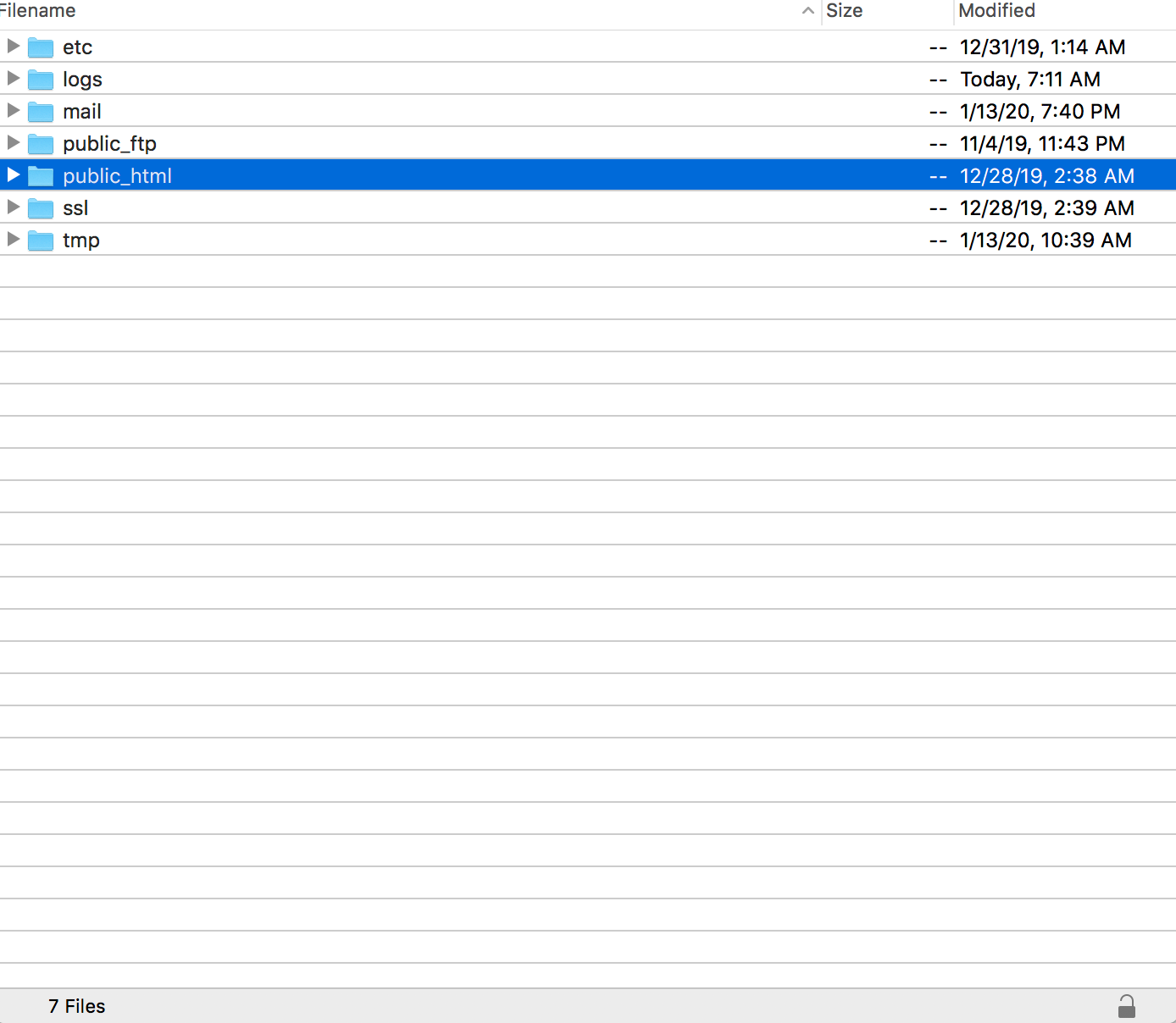
Task: Expand the etc folder disclosure triangle
Action: click(x=13, y=46)
